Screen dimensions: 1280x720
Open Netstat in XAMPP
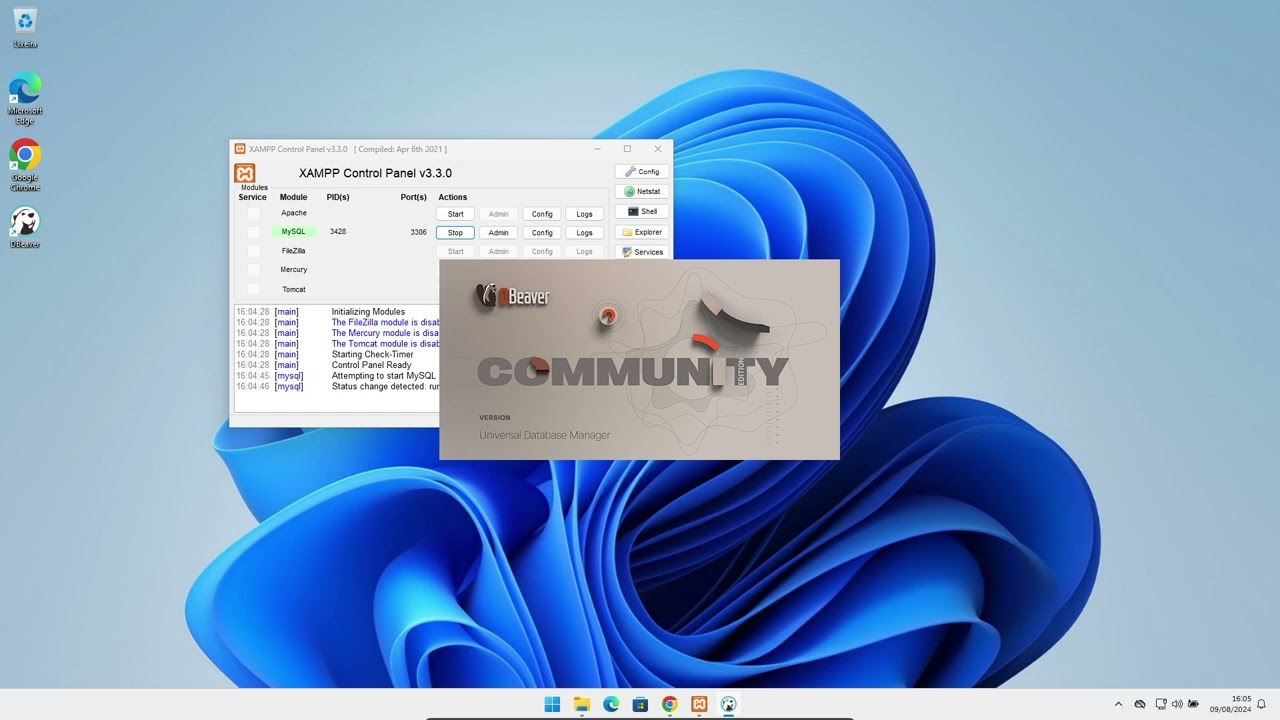(x=642, y=192)
